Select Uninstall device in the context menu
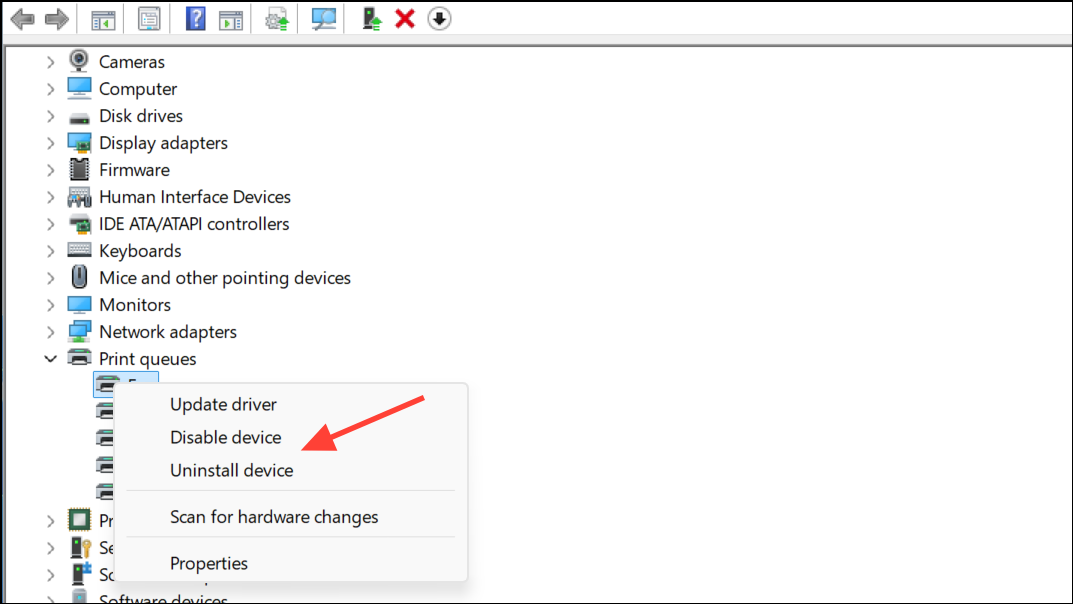The image size is (1073, 604). click(x=231, y=470)
